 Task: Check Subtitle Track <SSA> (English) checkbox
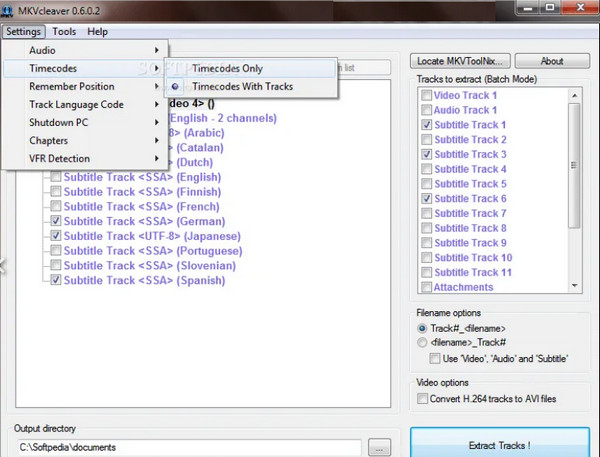coord(56,177)
